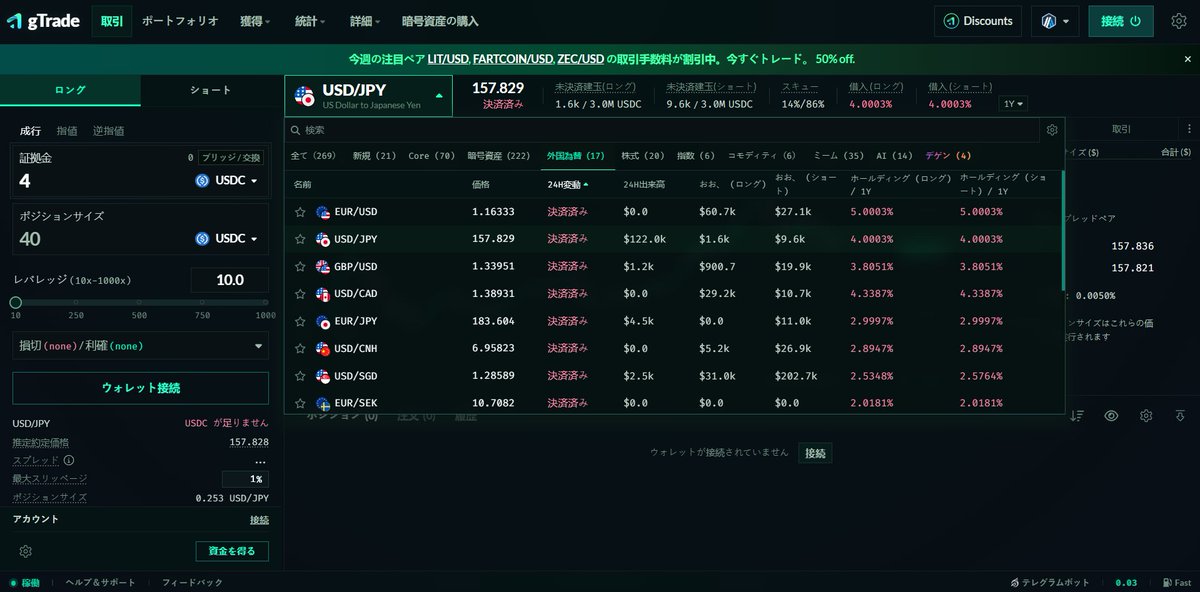Select the 暗号資産 (222) category tab
Screen dimensions: 1200x592
point(498,156)
